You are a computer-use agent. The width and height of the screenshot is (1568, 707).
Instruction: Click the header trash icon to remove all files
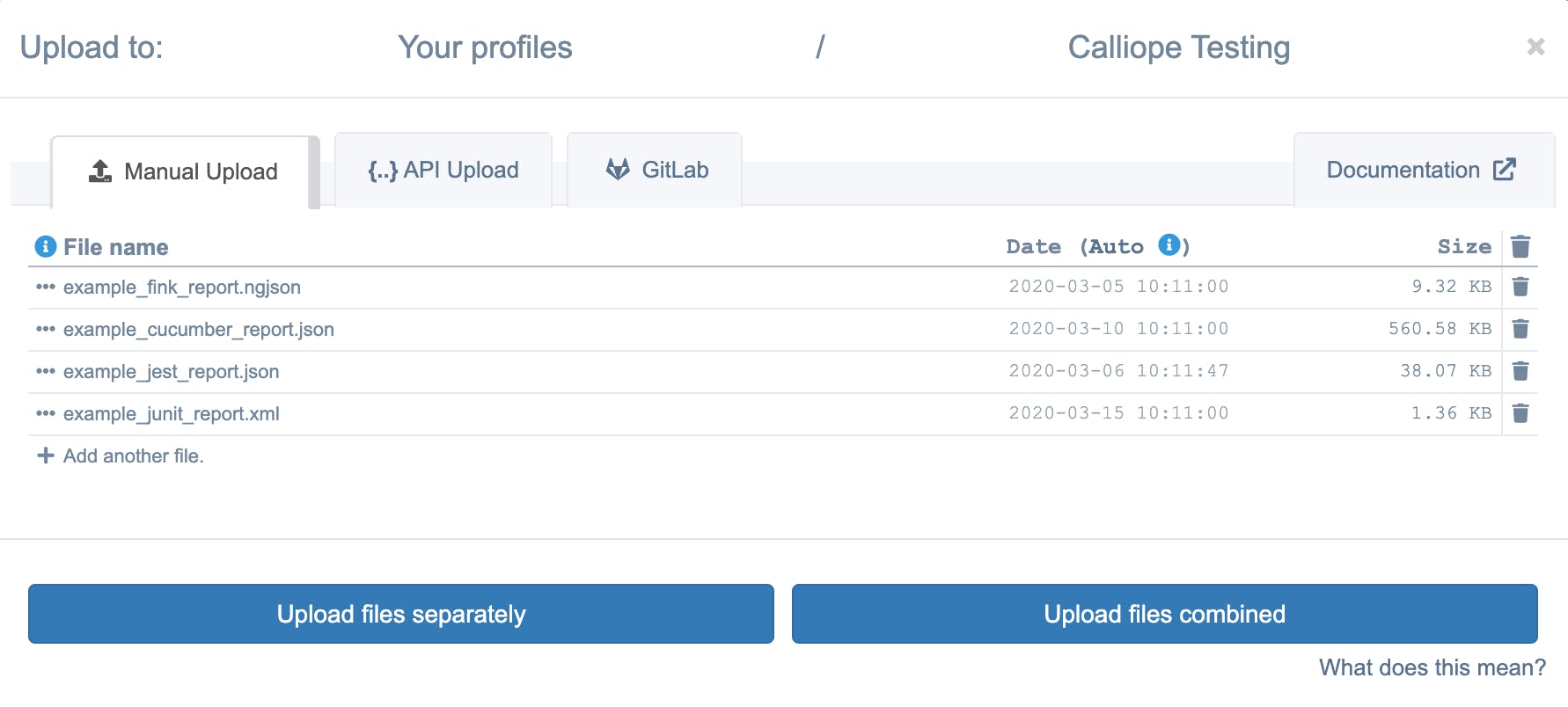(1520, 246)
